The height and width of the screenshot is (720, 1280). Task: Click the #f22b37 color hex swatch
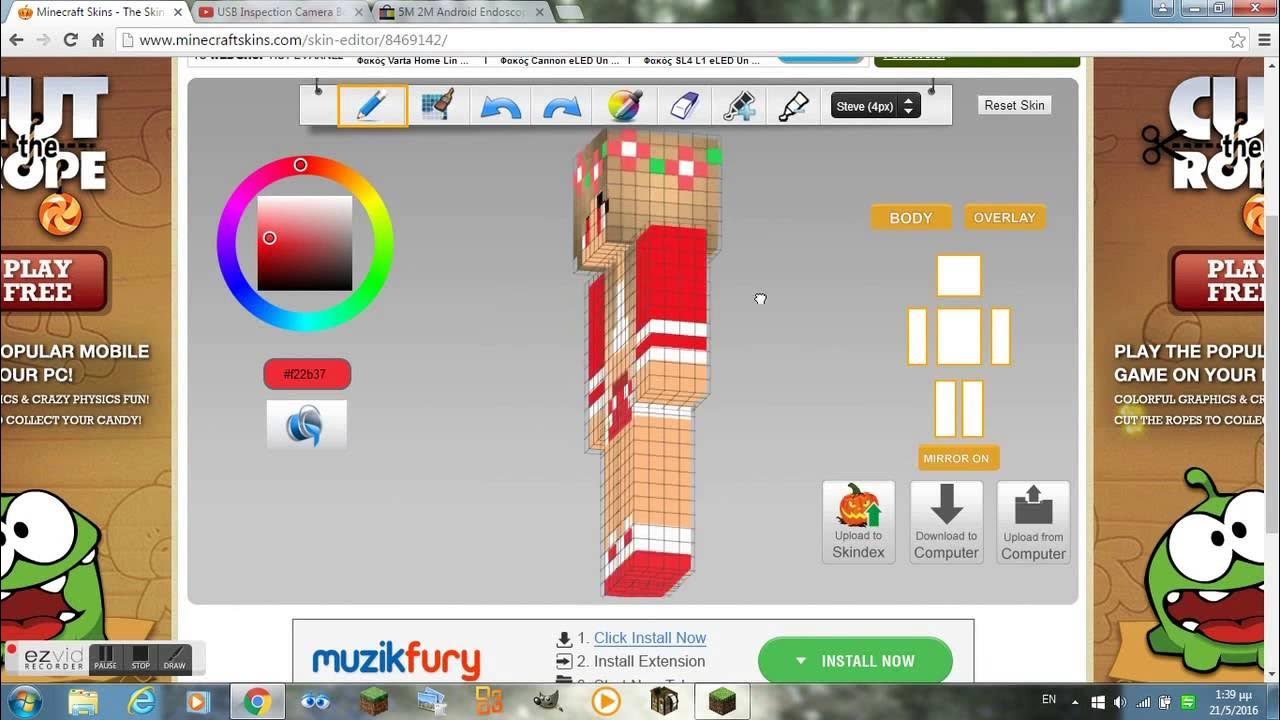pyautogui.click(x=307, y=374)
